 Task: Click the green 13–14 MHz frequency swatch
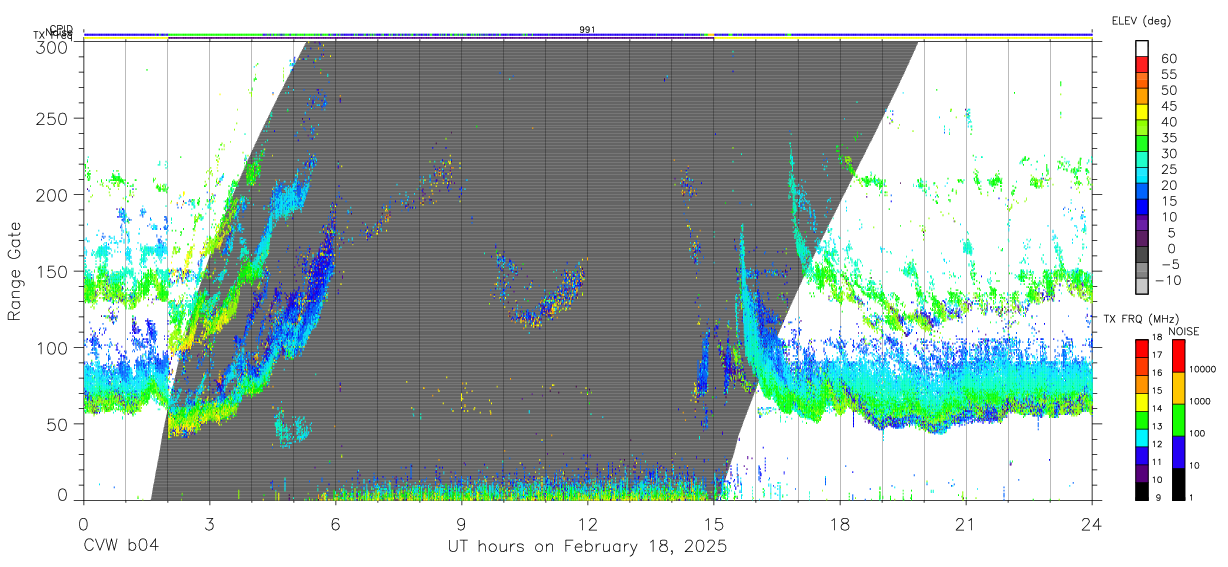[x=1142, y=419]
